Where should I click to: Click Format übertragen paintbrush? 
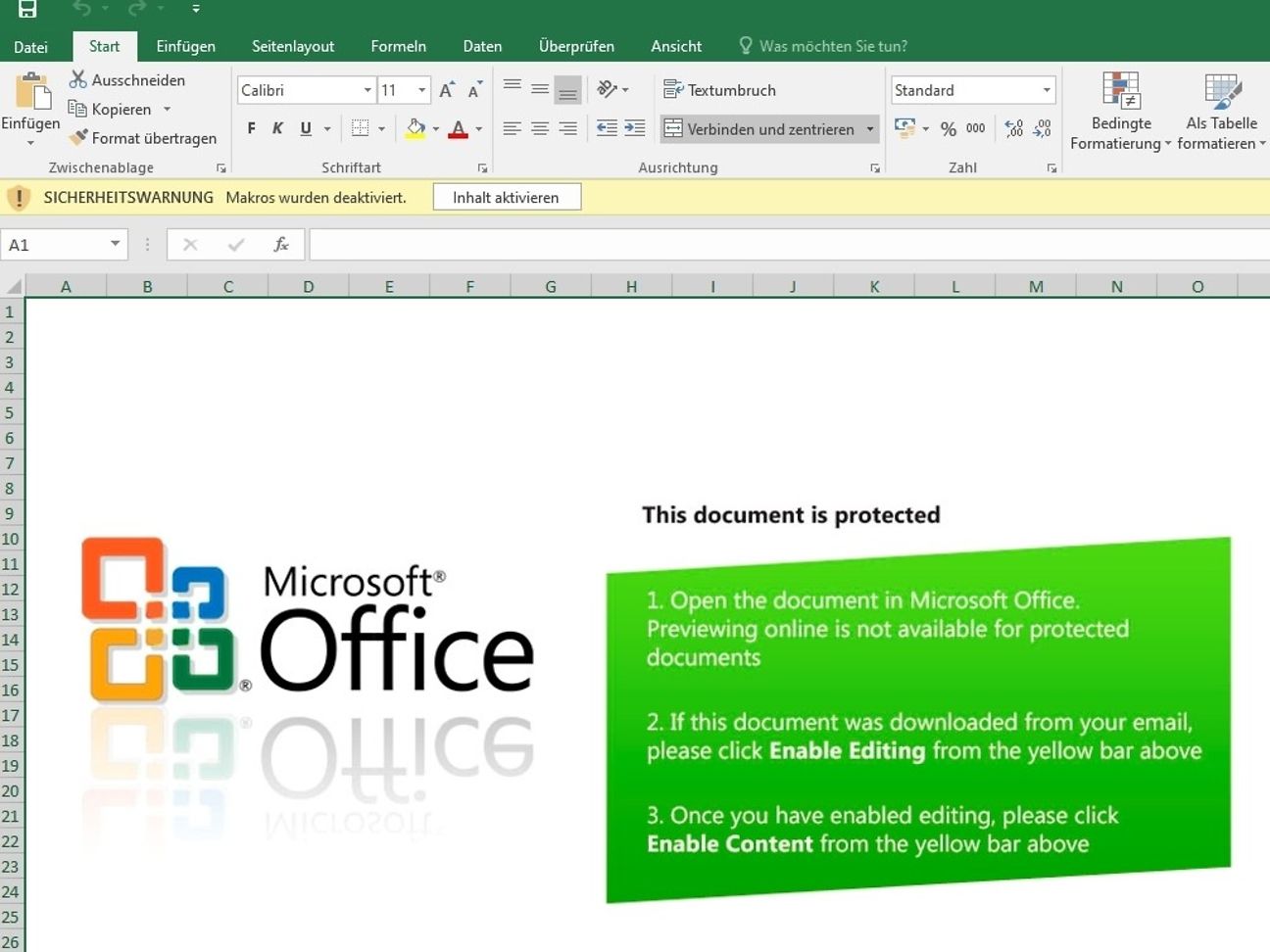click(x=142, y=138)
